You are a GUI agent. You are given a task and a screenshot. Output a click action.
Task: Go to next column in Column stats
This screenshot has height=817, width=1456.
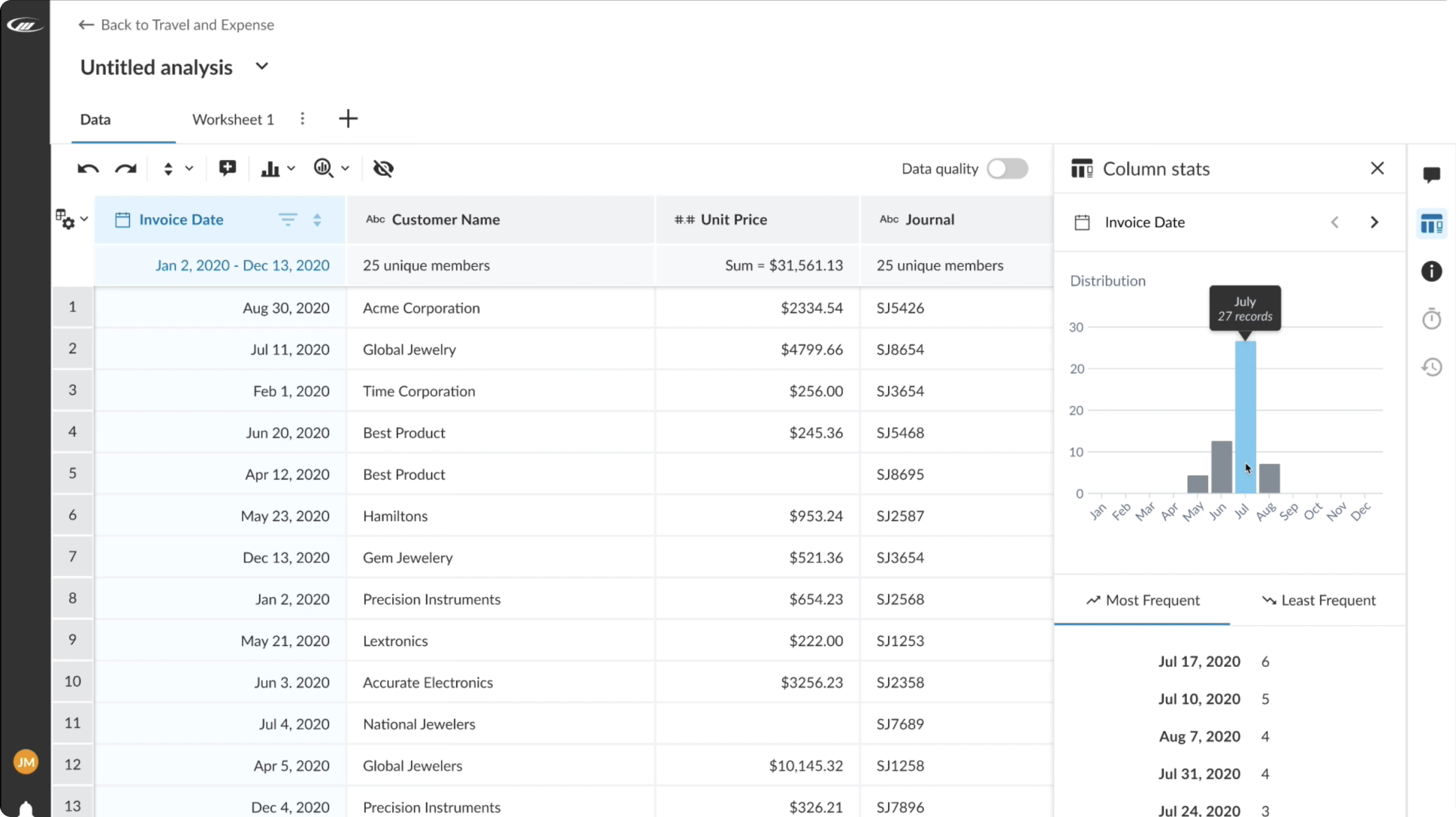click(1374, 222)
